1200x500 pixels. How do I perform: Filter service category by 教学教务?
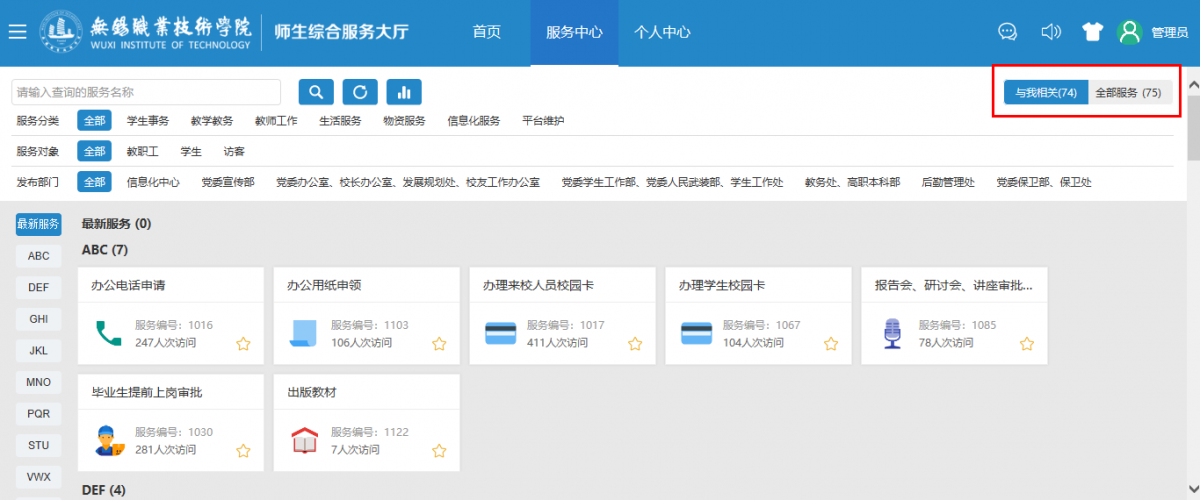click(212, 121)
